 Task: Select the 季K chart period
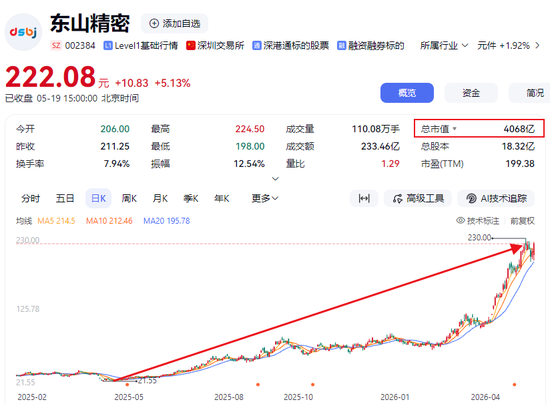click(191, 198)
